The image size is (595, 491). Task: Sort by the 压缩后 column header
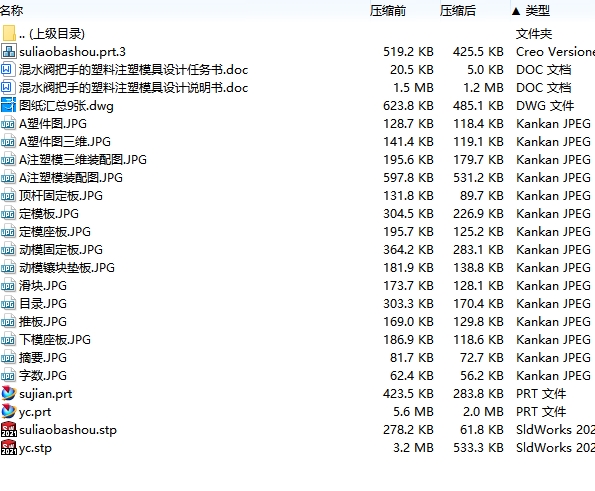(x=458, y=11)
